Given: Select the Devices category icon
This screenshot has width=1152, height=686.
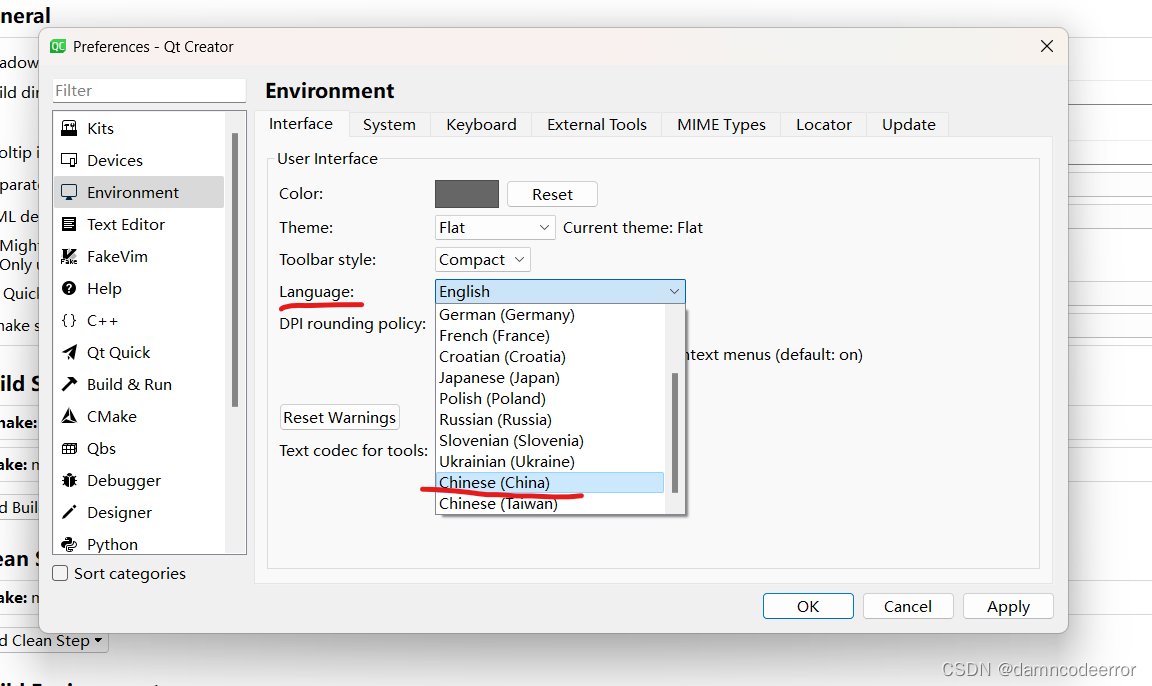Looking at the screenshot, I should tap(69, 160).
